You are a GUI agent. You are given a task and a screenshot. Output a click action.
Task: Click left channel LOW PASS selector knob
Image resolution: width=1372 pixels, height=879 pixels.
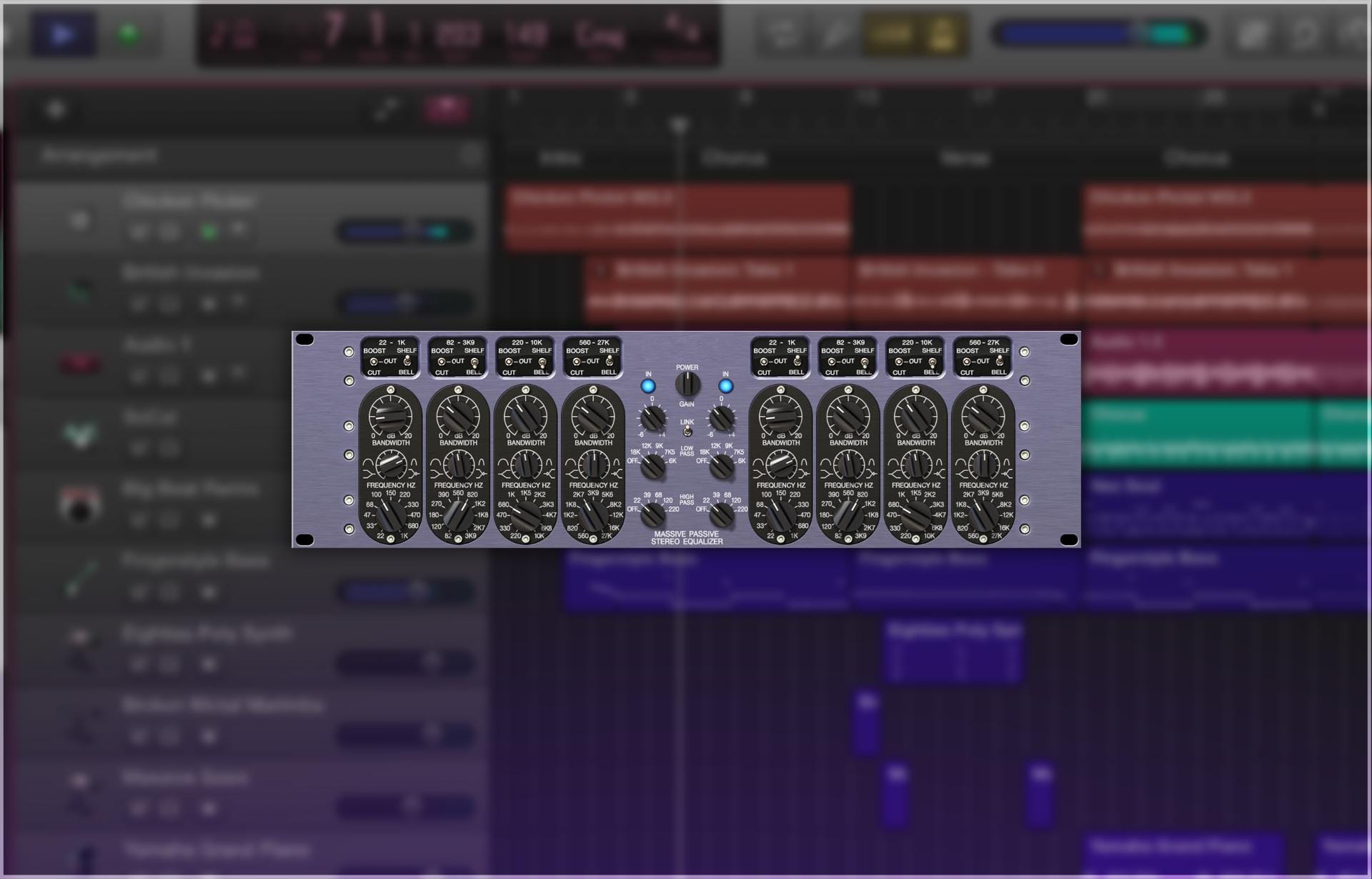coord(653,466)
